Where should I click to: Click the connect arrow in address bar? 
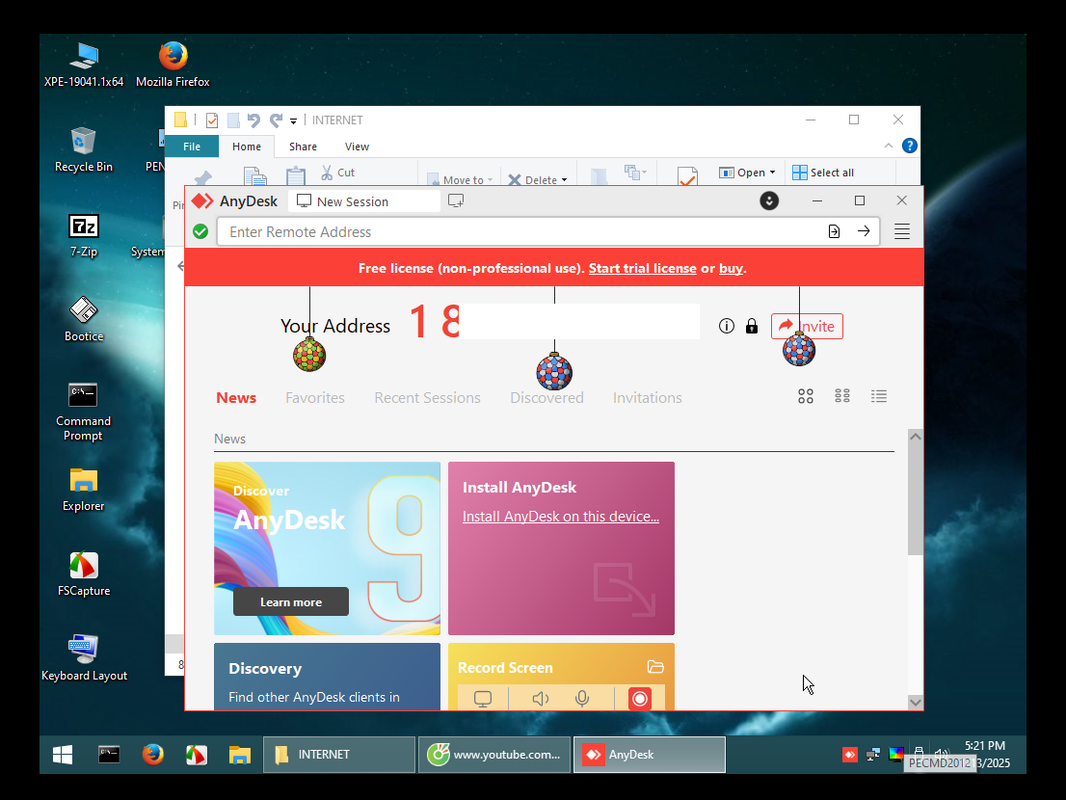point(863,231)
